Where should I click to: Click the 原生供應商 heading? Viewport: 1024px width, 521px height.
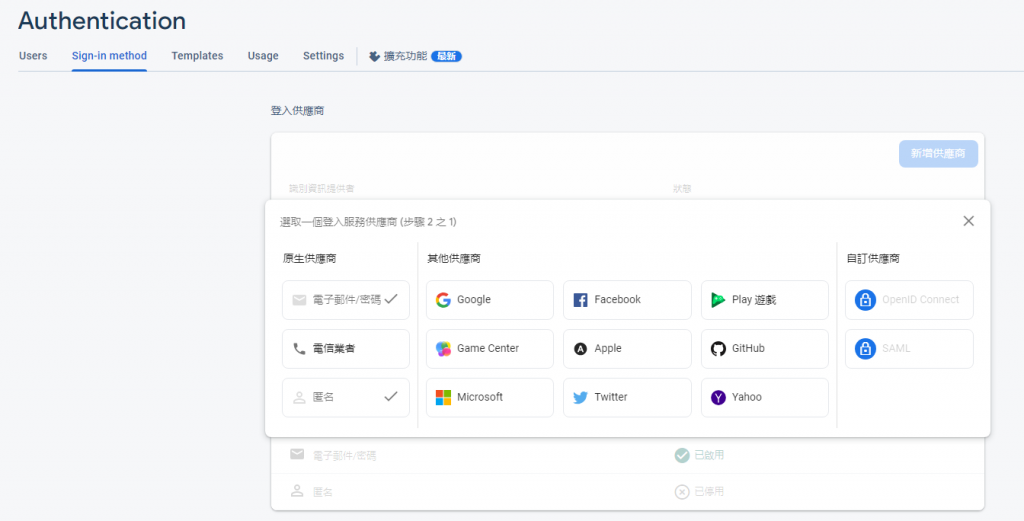tap(310, 259)
